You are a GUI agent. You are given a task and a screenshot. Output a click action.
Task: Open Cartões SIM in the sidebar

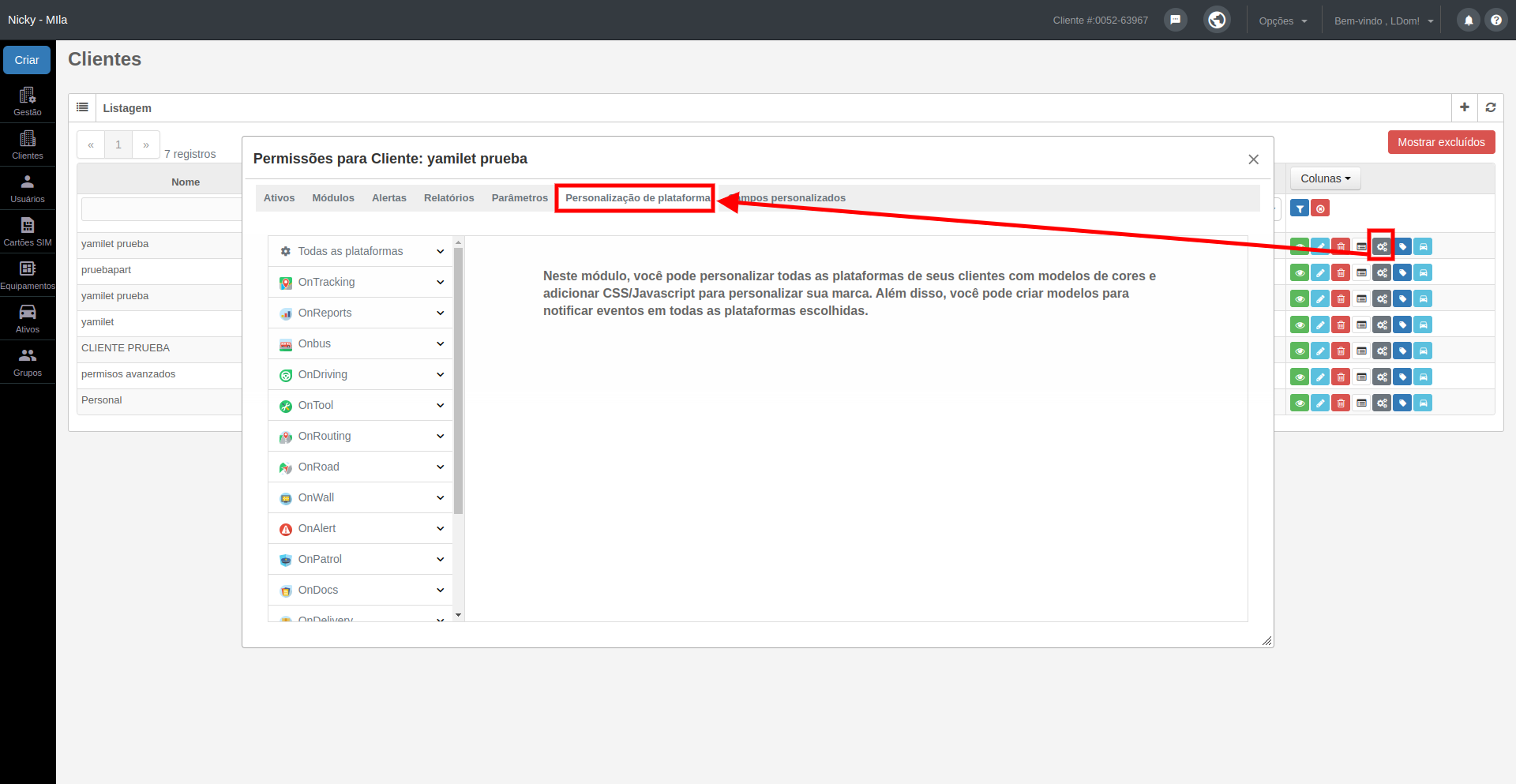(x=28, y=231)
